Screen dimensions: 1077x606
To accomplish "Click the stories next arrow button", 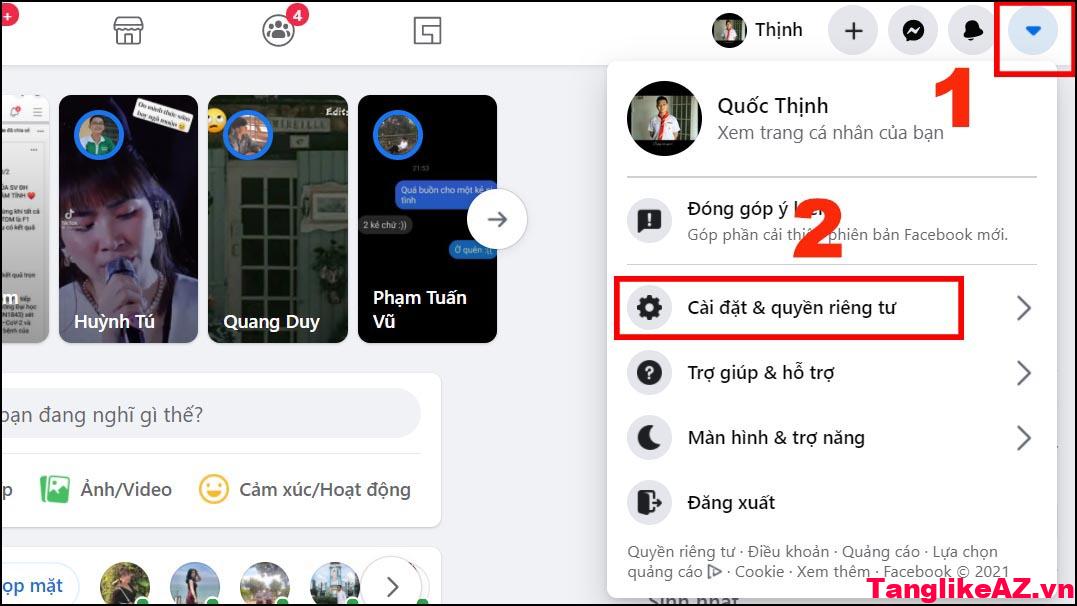I will pos(497,219).
